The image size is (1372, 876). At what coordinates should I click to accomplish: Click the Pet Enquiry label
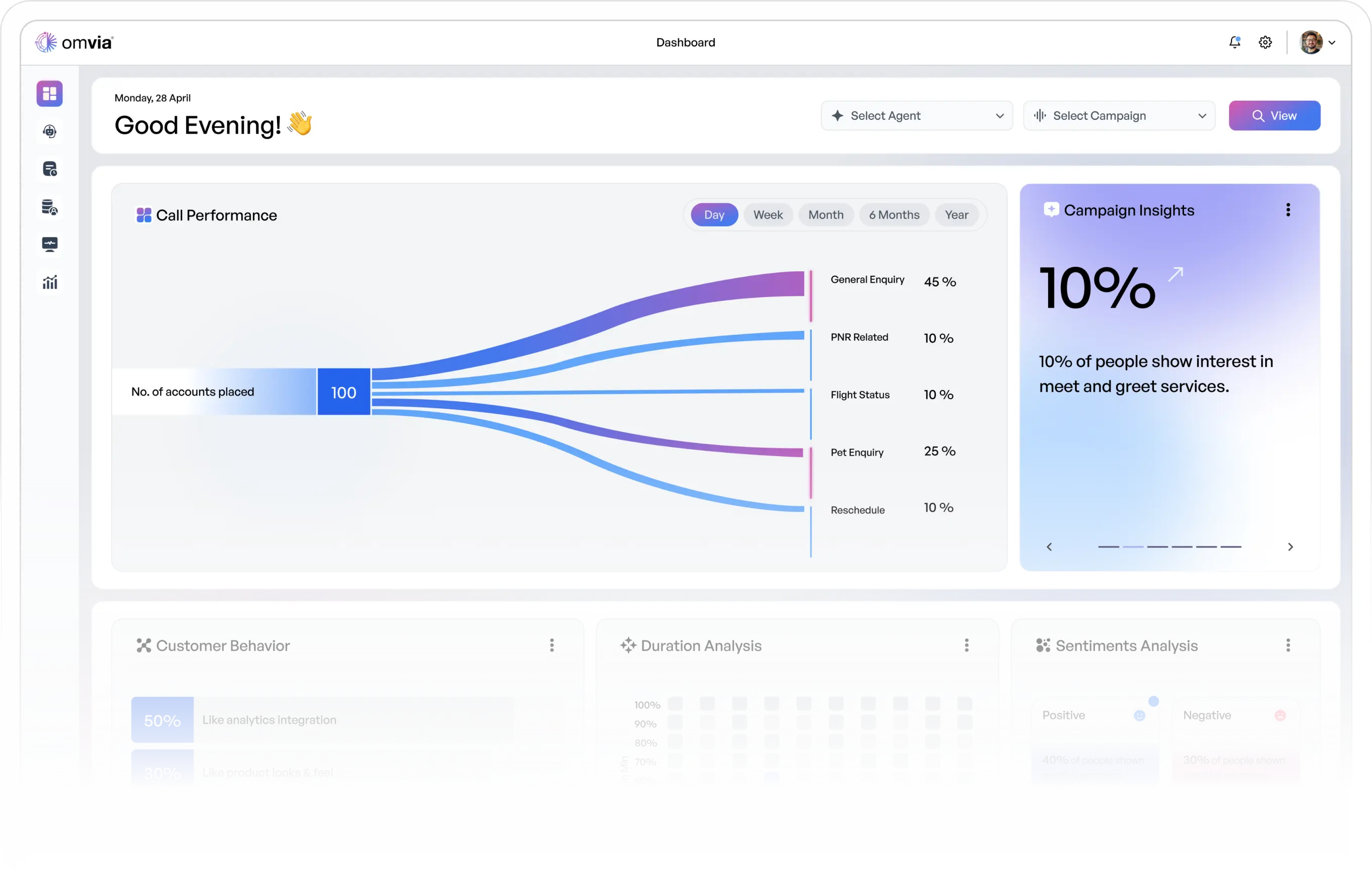(x=857, y=452)
